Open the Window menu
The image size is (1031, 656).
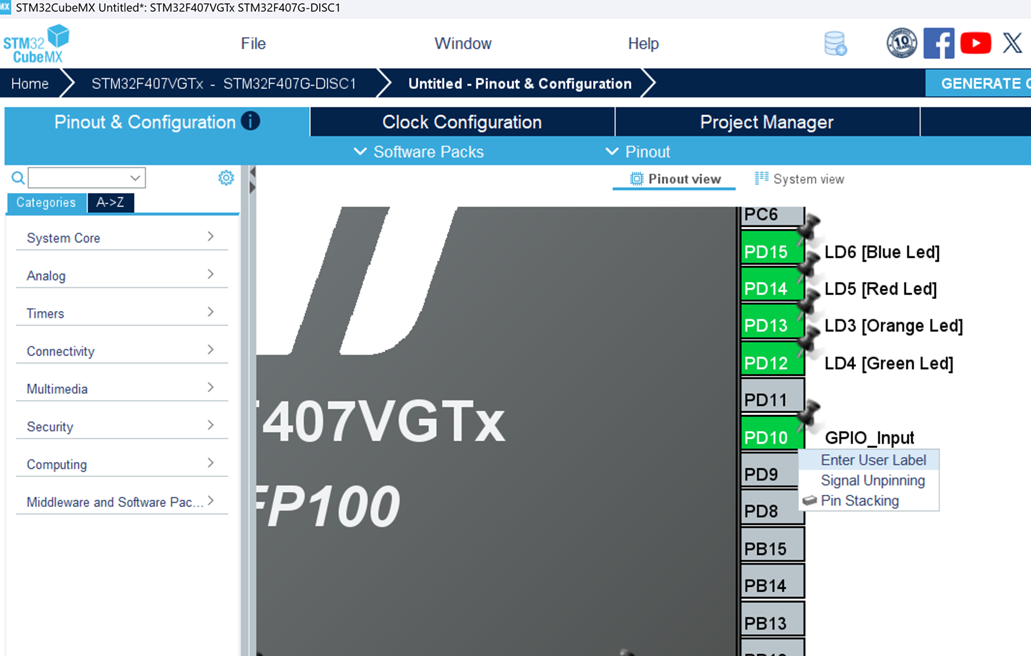pyautogui.click(x=463, y=43)
